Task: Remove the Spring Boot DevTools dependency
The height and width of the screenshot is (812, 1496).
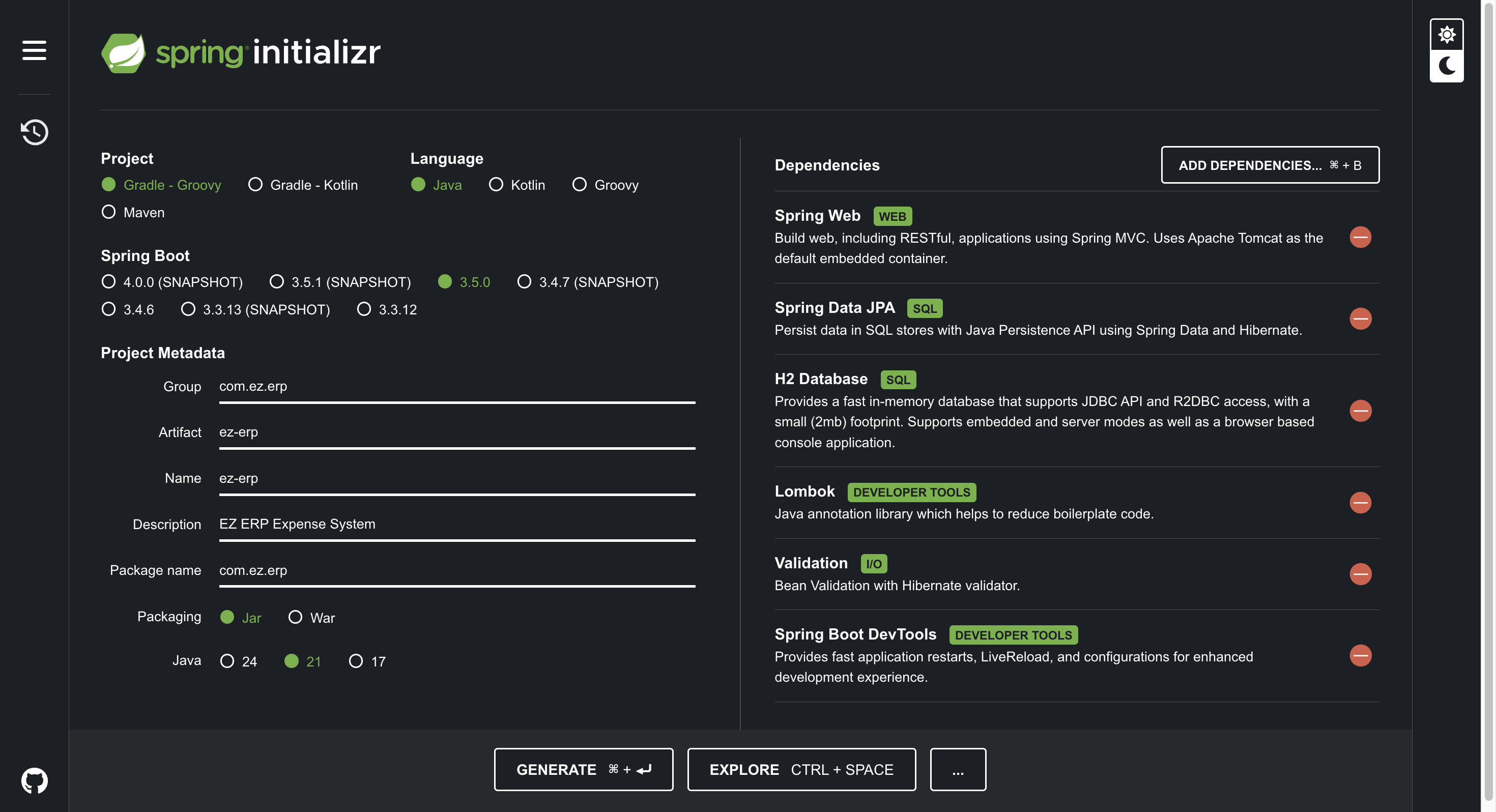Action: pyautogui.click(x=1360, y=656)
